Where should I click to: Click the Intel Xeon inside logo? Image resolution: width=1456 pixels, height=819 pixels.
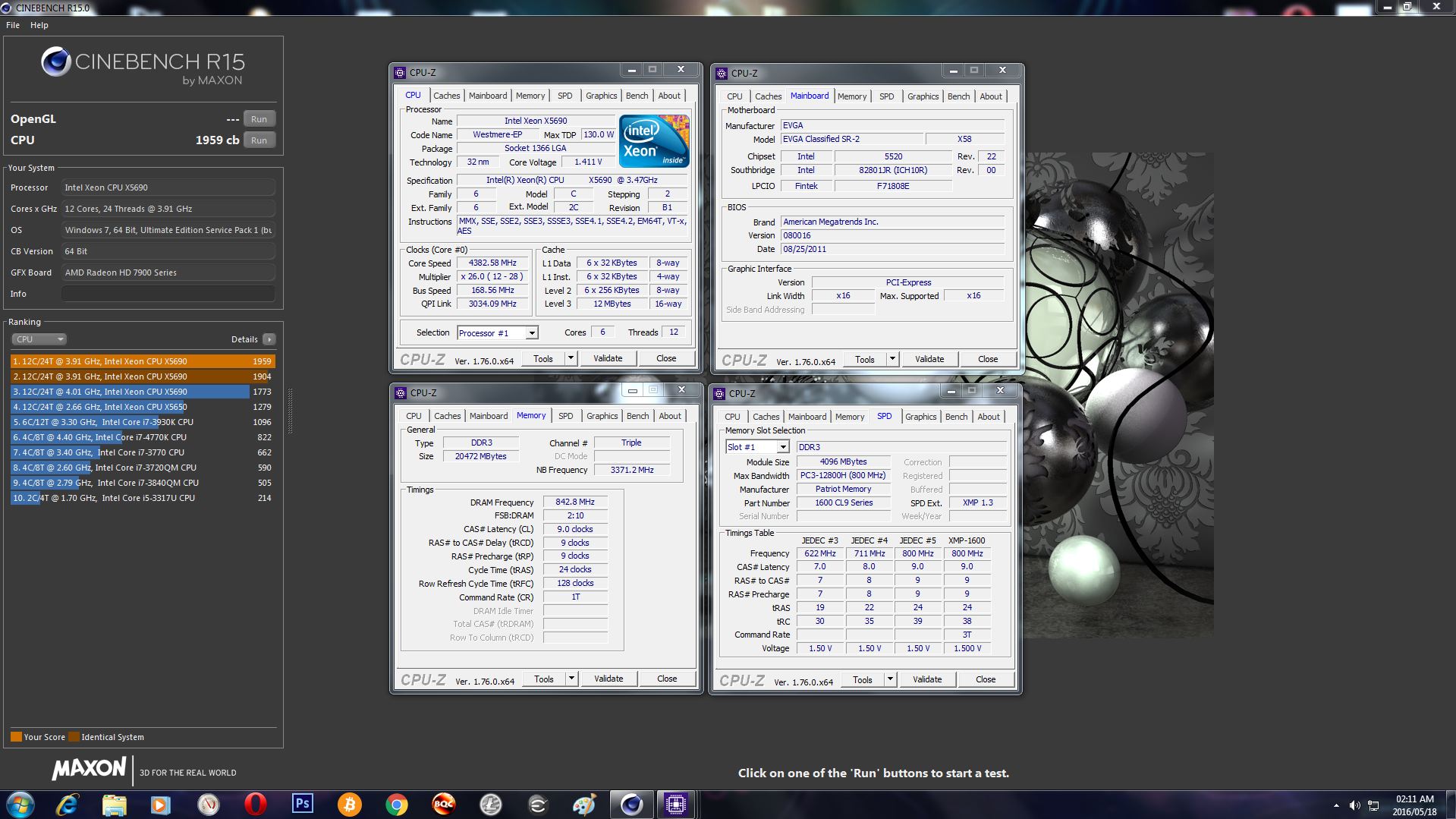tap(654, 140)
